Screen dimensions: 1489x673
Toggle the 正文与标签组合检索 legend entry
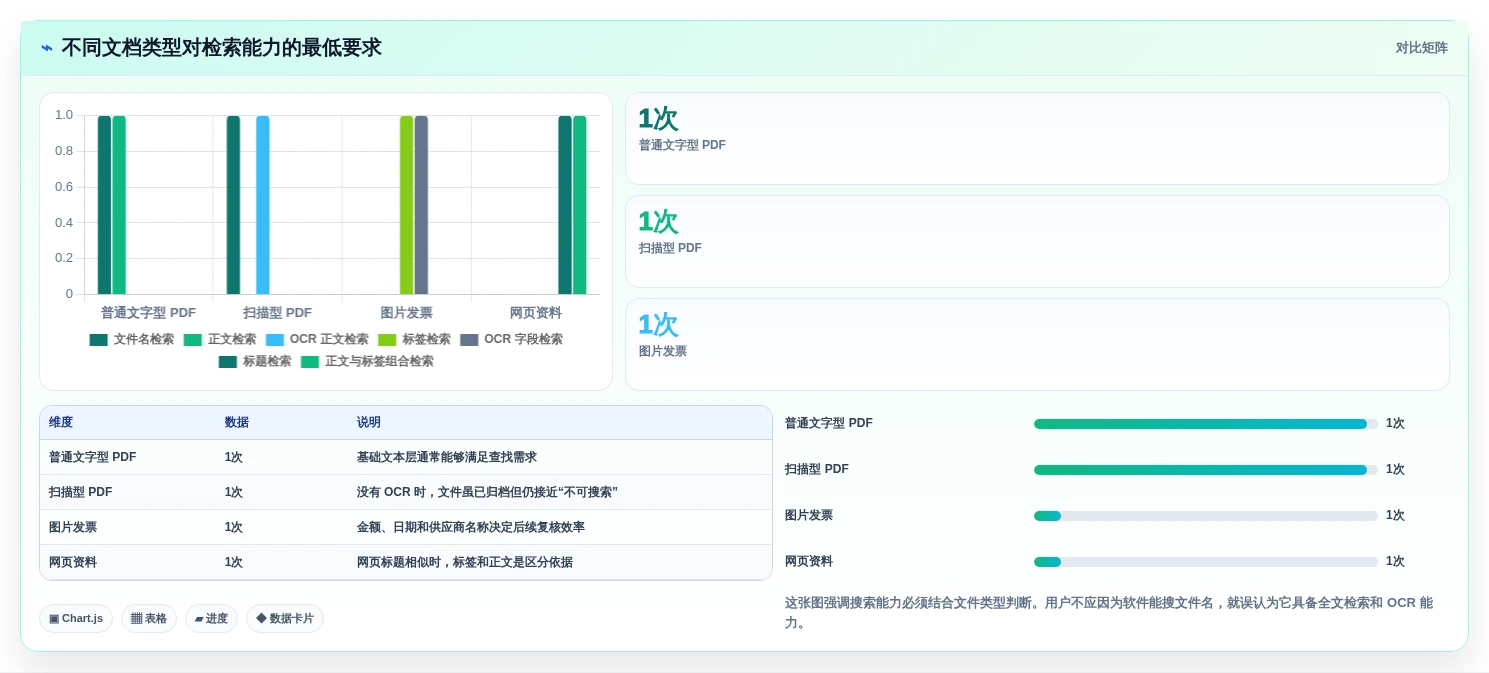click(x=367, y=361)
